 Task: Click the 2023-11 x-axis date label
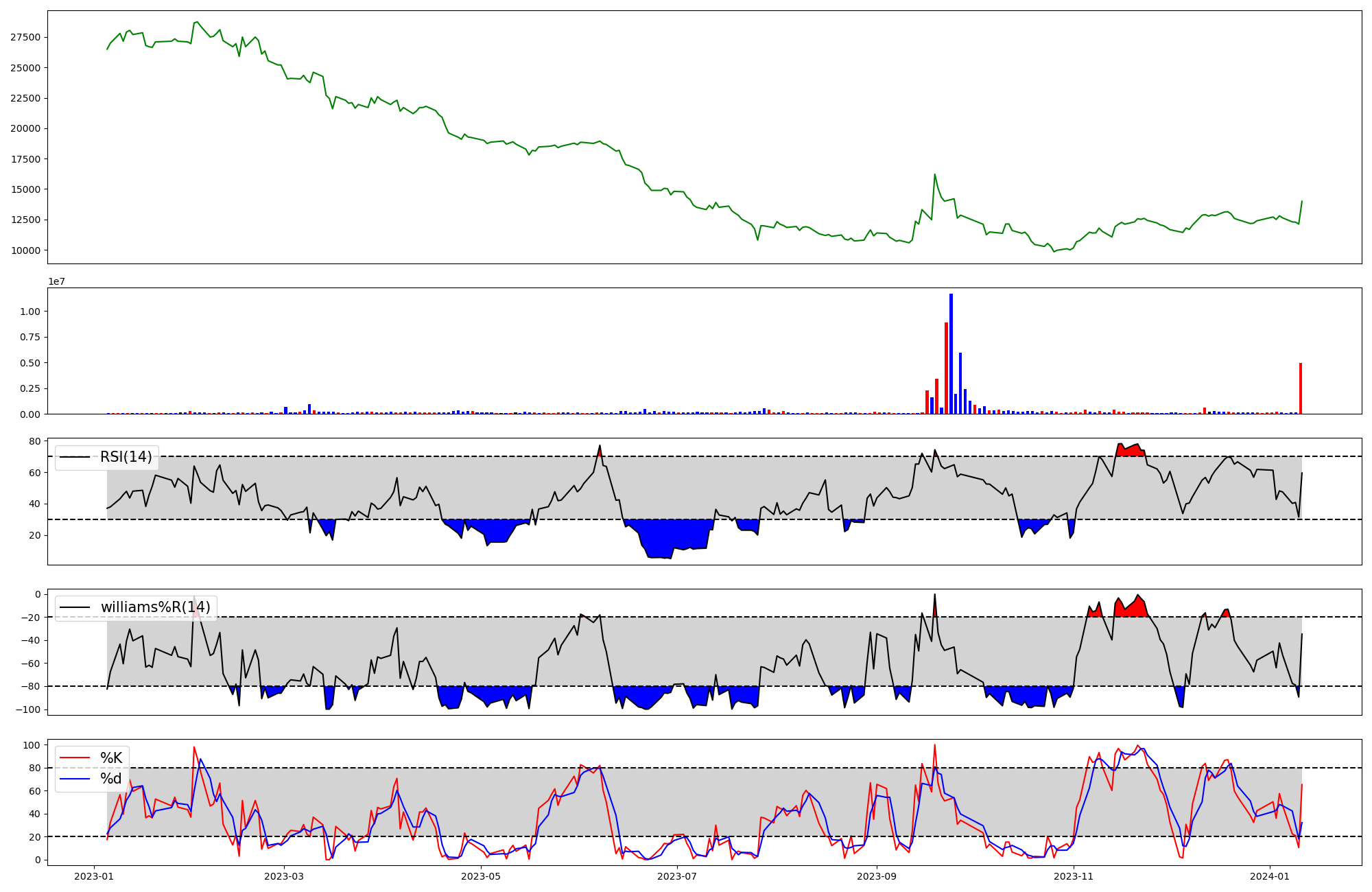pyautogui.click(x=1073, y=876)
